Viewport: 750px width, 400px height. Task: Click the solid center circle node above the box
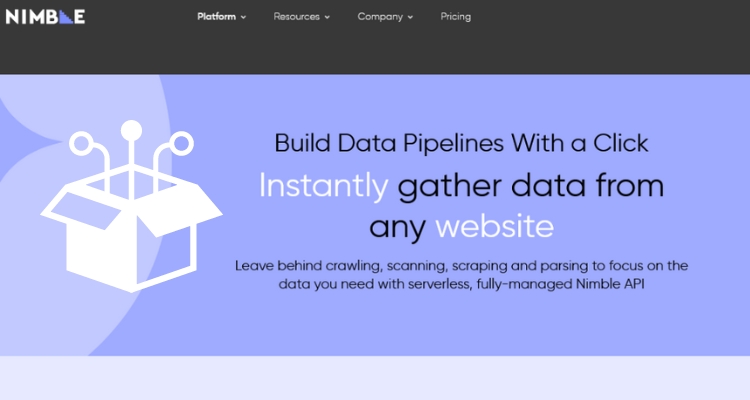132,131
